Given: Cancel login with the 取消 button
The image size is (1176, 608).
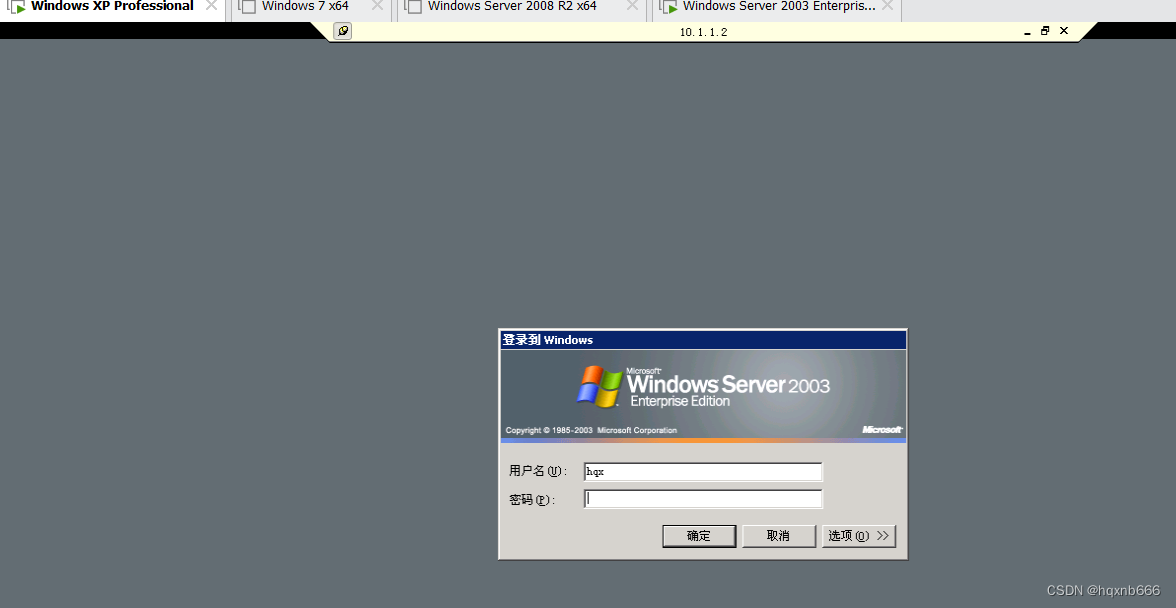Looking at the screenshot, I should (x=778, y=536).
